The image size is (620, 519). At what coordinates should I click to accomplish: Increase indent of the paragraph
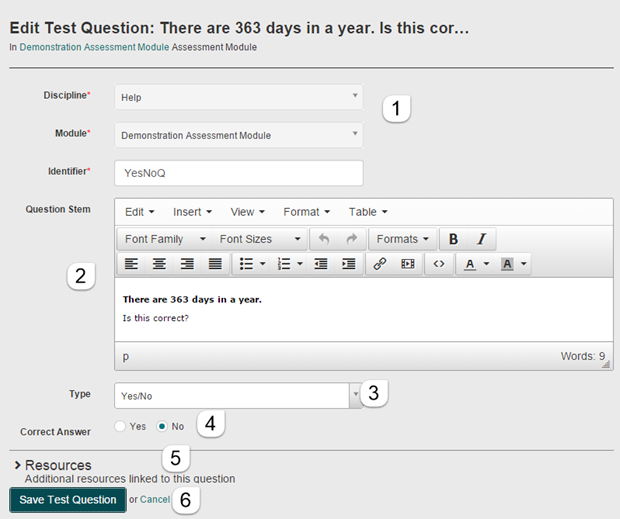pos(348,265)
